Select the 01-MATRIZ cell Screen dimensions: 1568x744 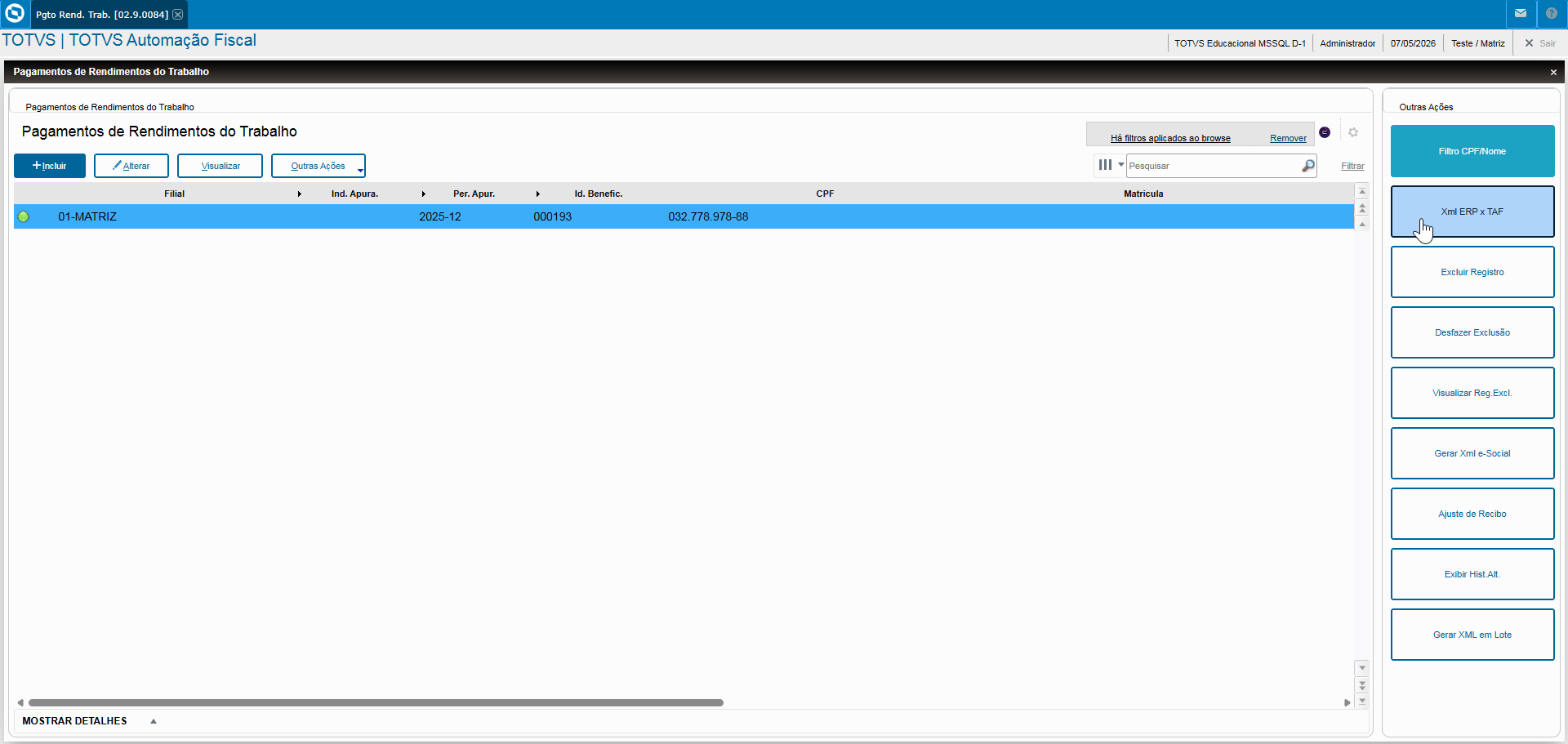(87, 216)
